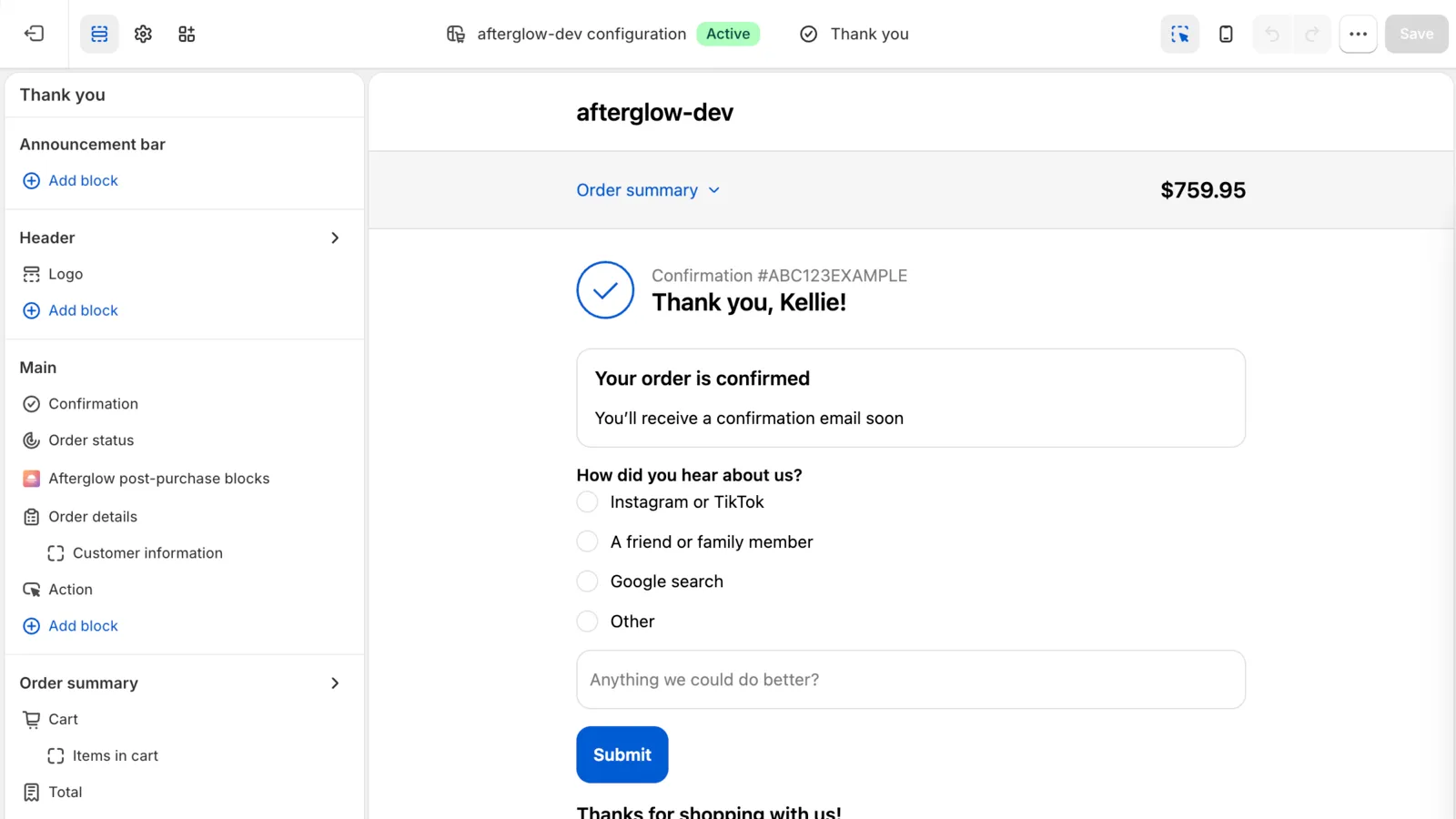This screenshot has height=819, width=1456.
Task: Click the confirmation checkmark circle icon
Action: pyautogui.click(x=605, y=290)
